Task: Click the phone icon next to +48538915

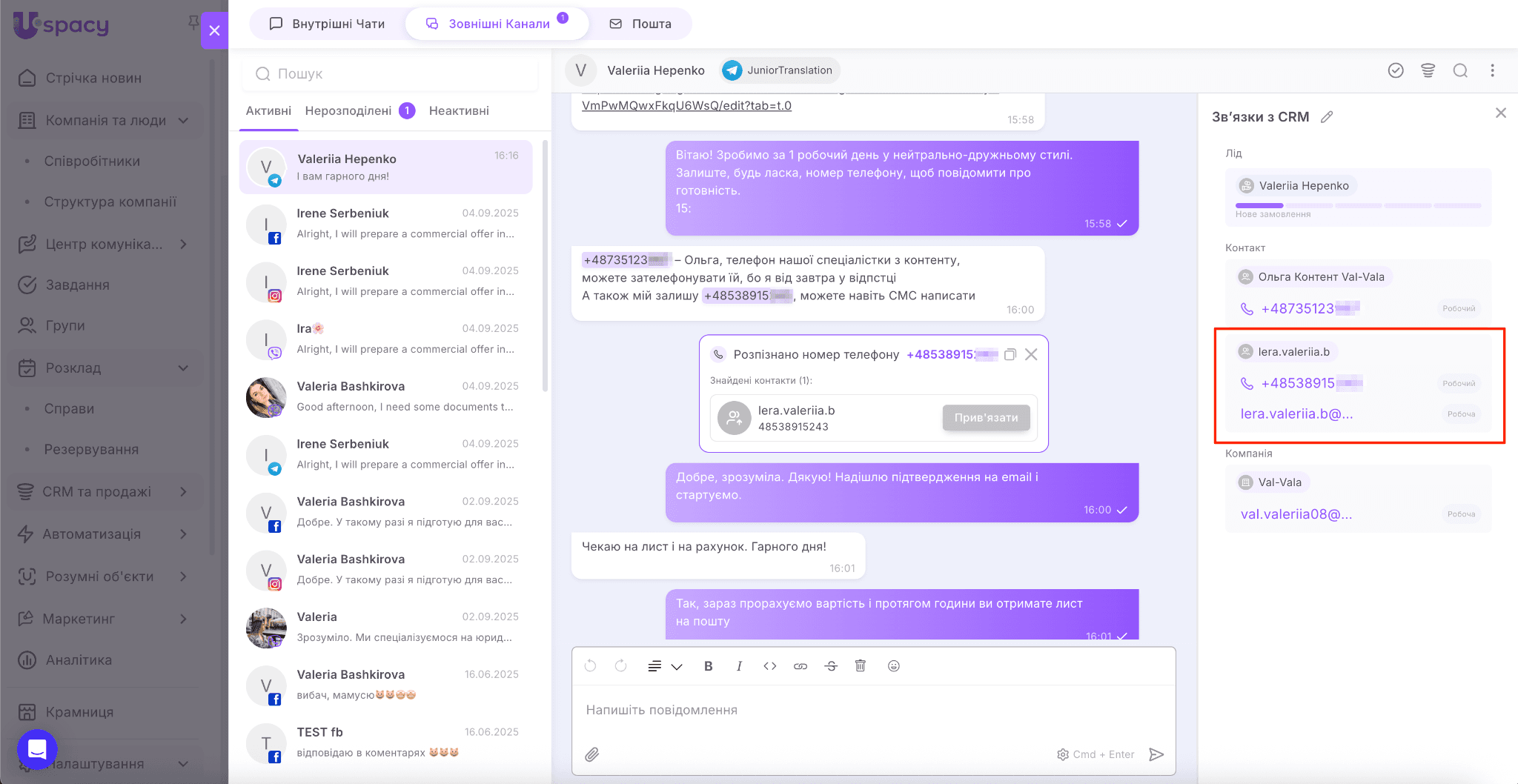Action: click(x=1247, y=384)
